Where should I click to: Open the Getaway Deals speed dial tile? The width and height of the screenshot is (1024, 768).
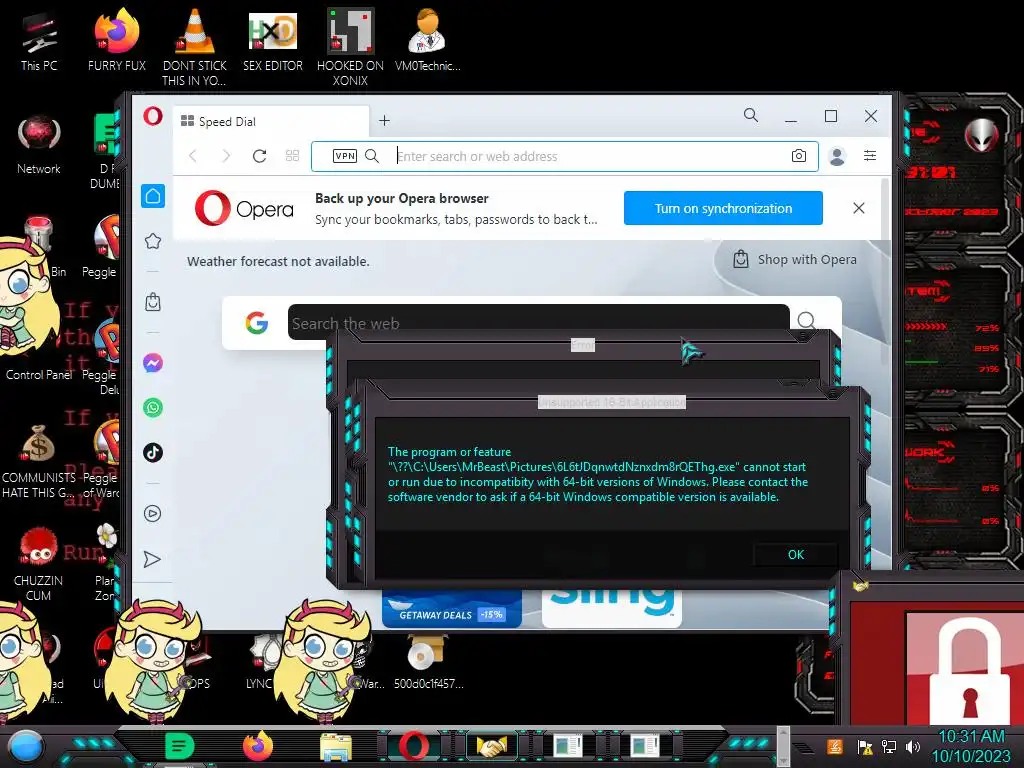tap(451, 608)
